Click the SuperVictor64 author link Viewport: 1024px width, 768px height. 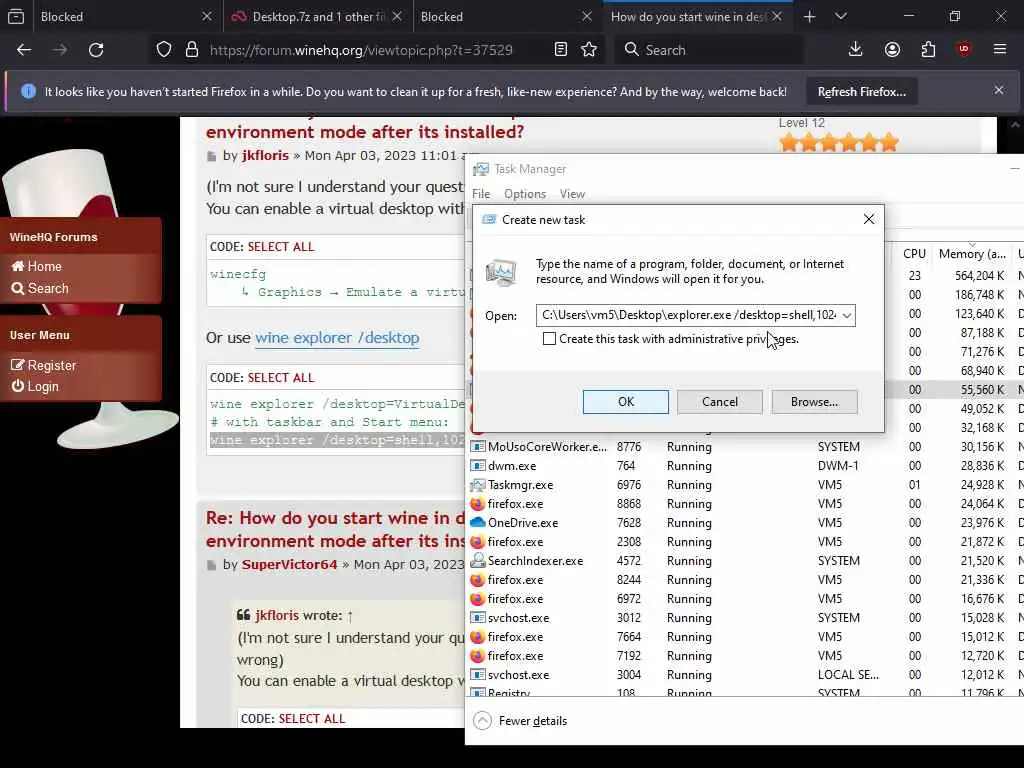[x=289, y=564]
